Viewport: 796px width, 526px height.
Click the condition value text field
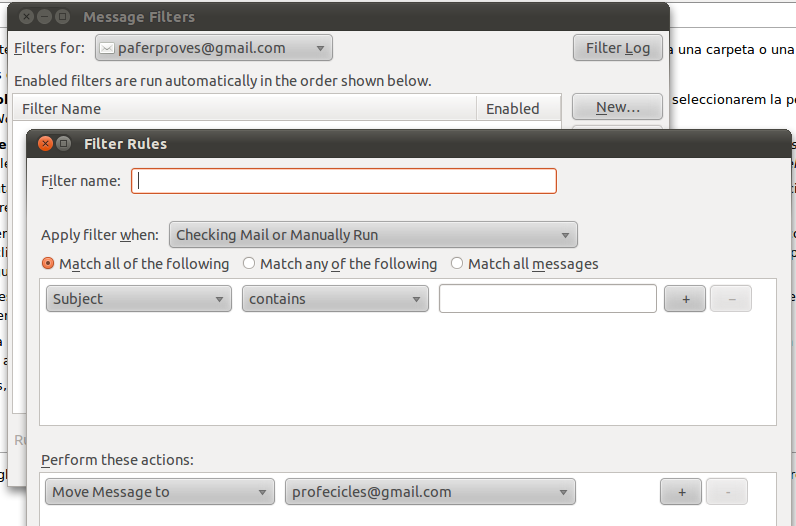click(x=547, y=299)
